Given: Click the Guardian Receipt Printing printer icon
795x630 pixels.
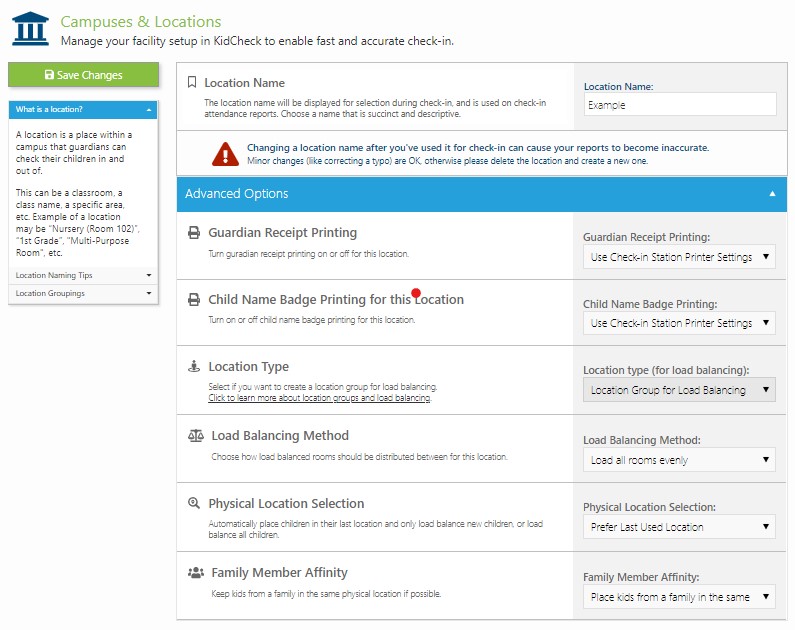Looking at the screenshot, I should [x=194, y=233].
